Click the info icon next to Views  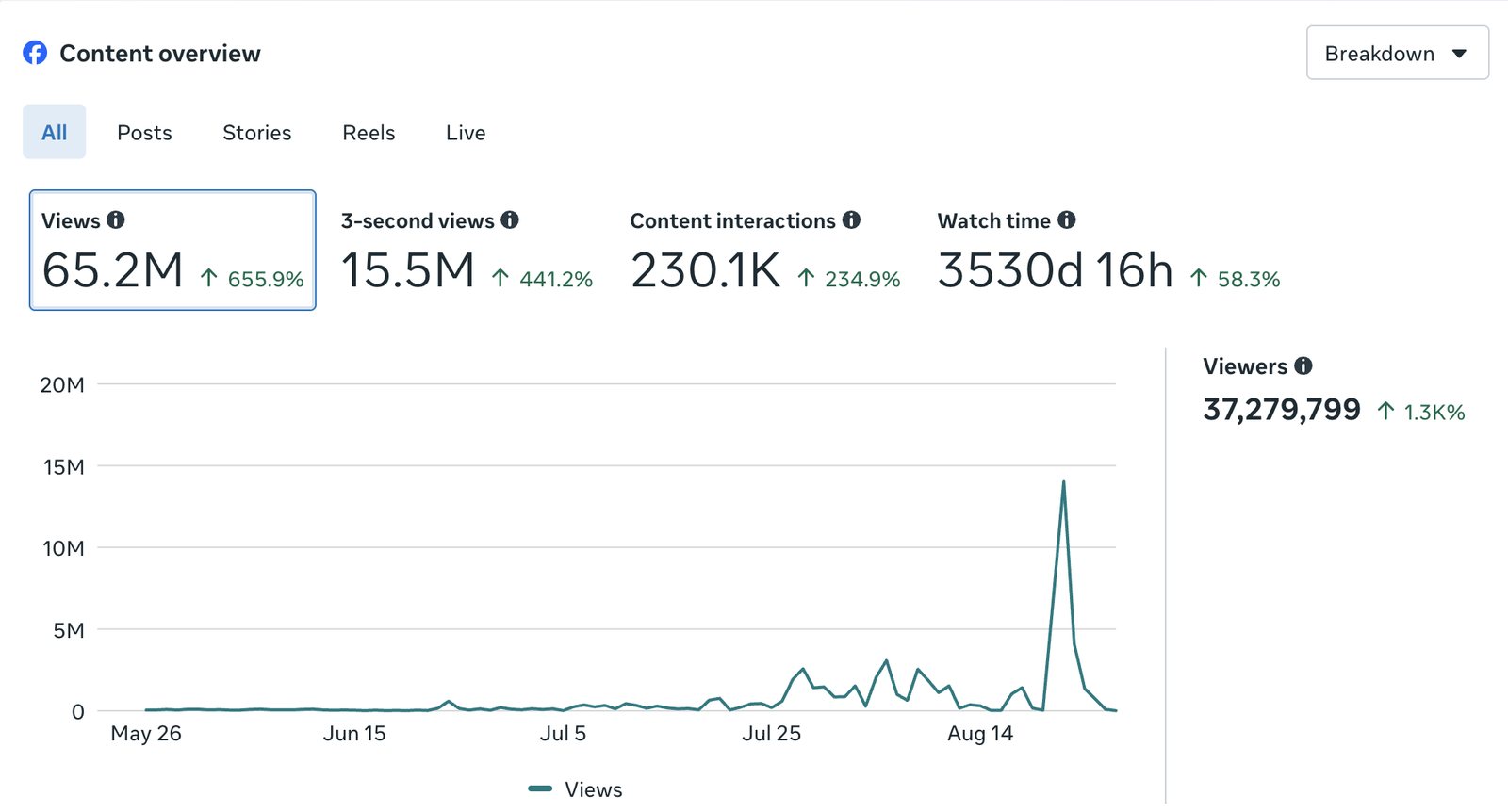coord(116,219)
